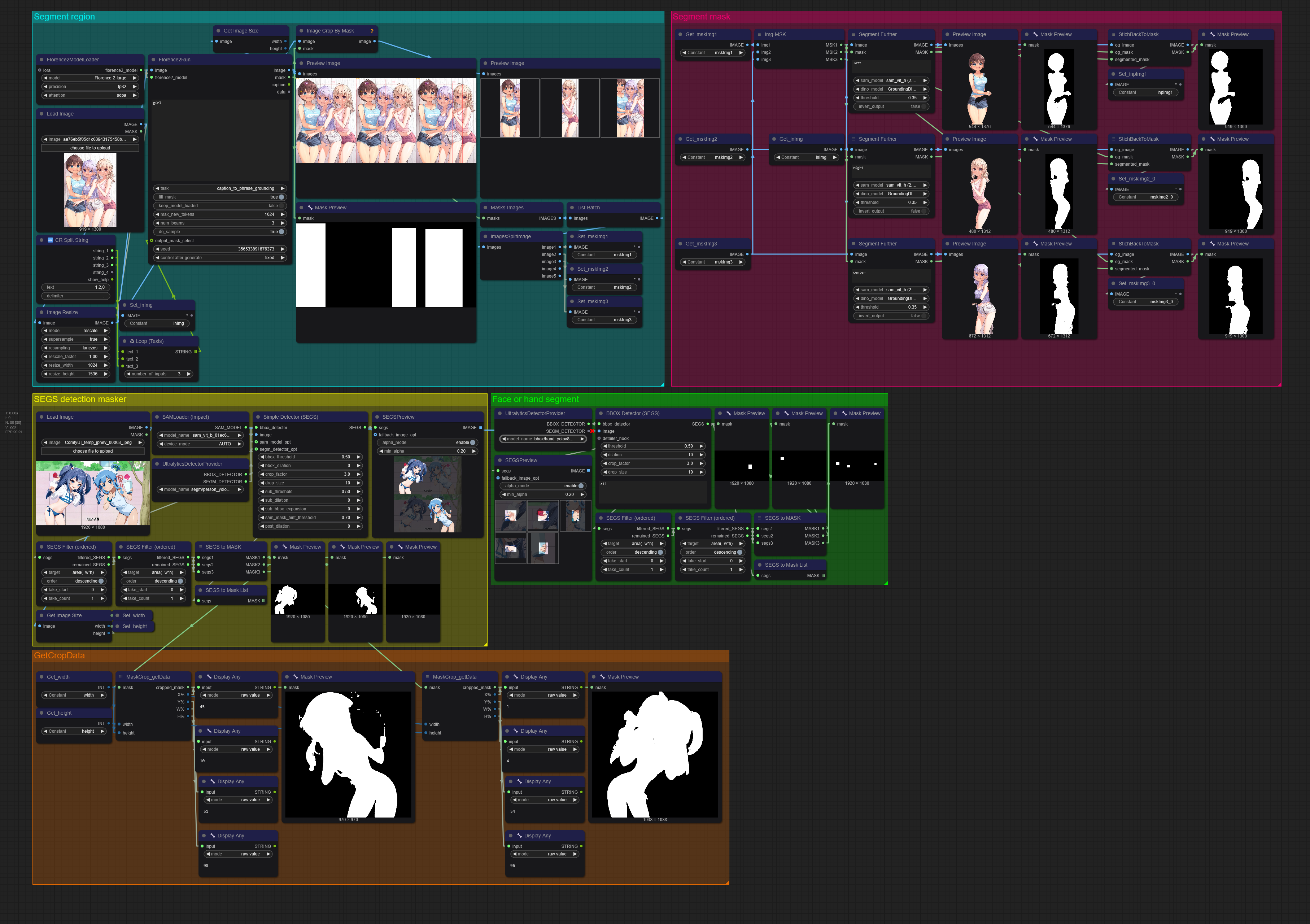
Task: Click the help question mark on Image Crop By Mask
Action: point(372,31)
